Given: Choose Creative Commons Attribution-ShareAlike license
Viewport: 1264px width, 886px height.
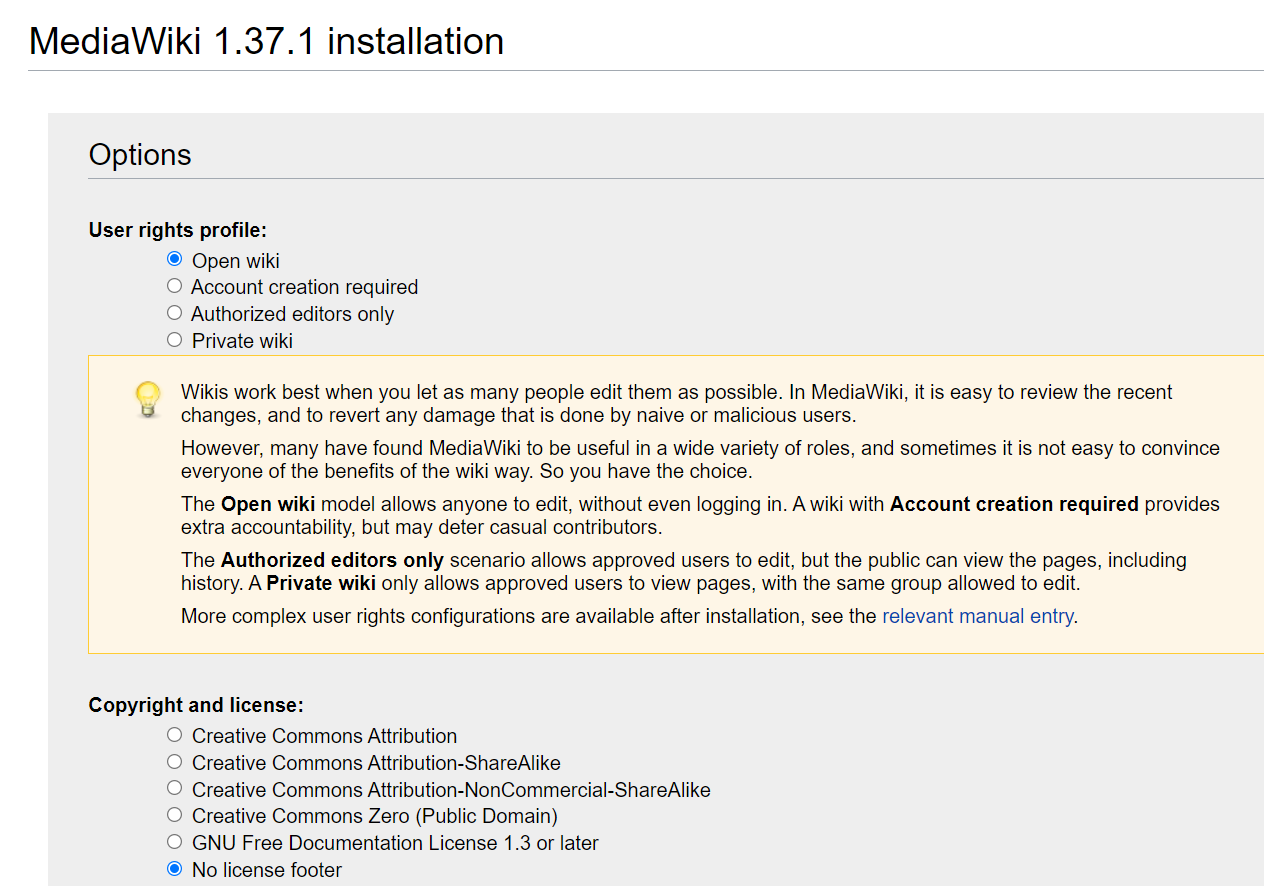Looking at the screenshot, I should 174,761.
